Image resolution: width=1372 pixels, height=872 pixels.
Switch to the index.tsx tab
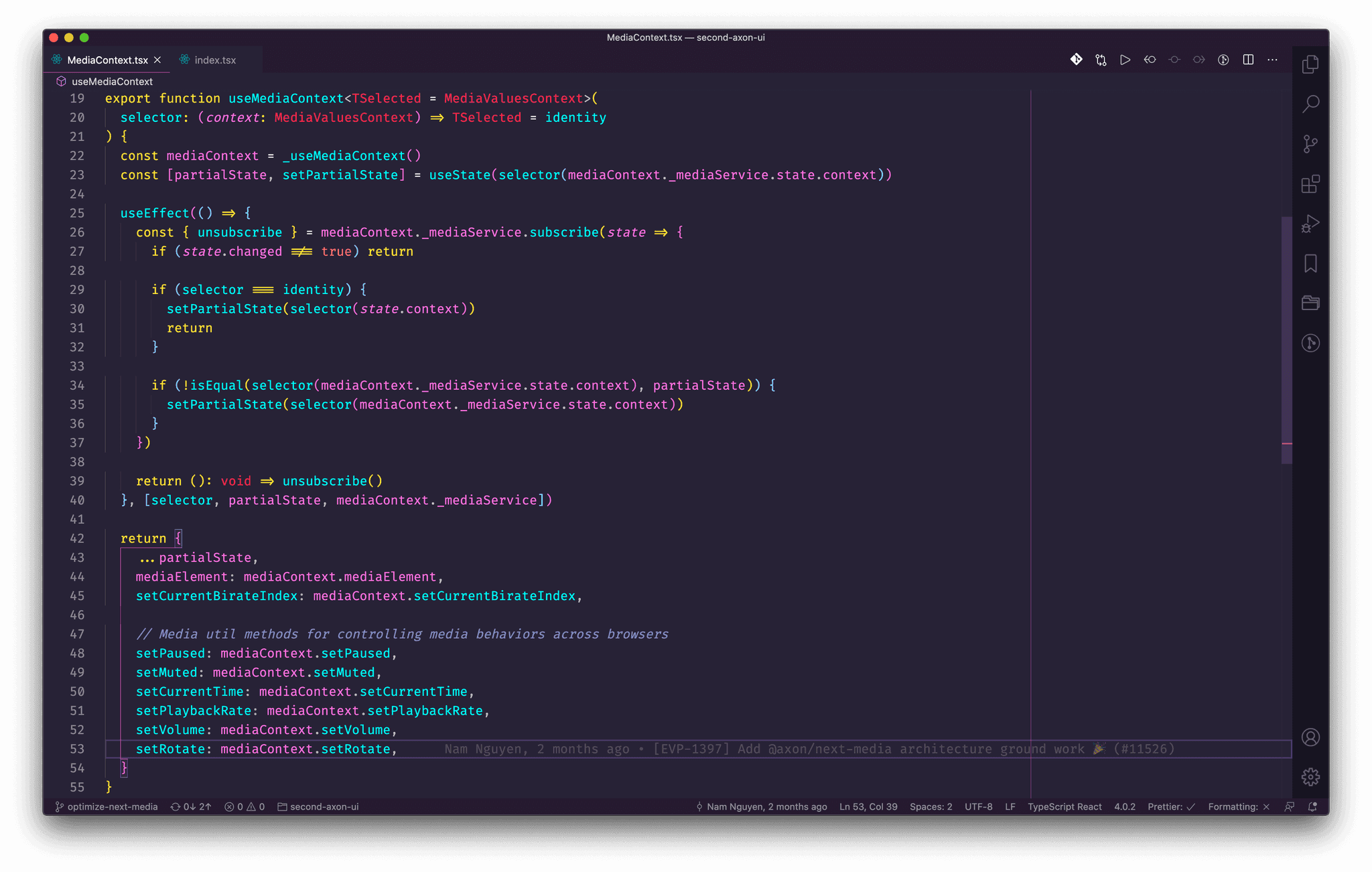214,60
